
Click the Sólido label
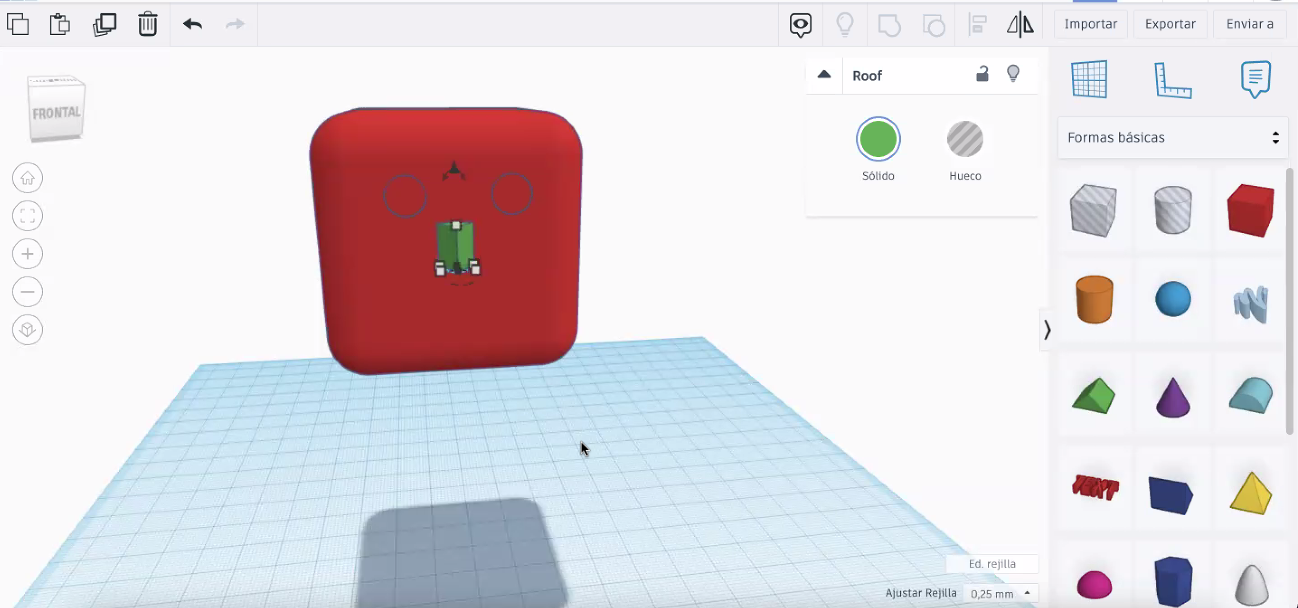tap(878, 176)
